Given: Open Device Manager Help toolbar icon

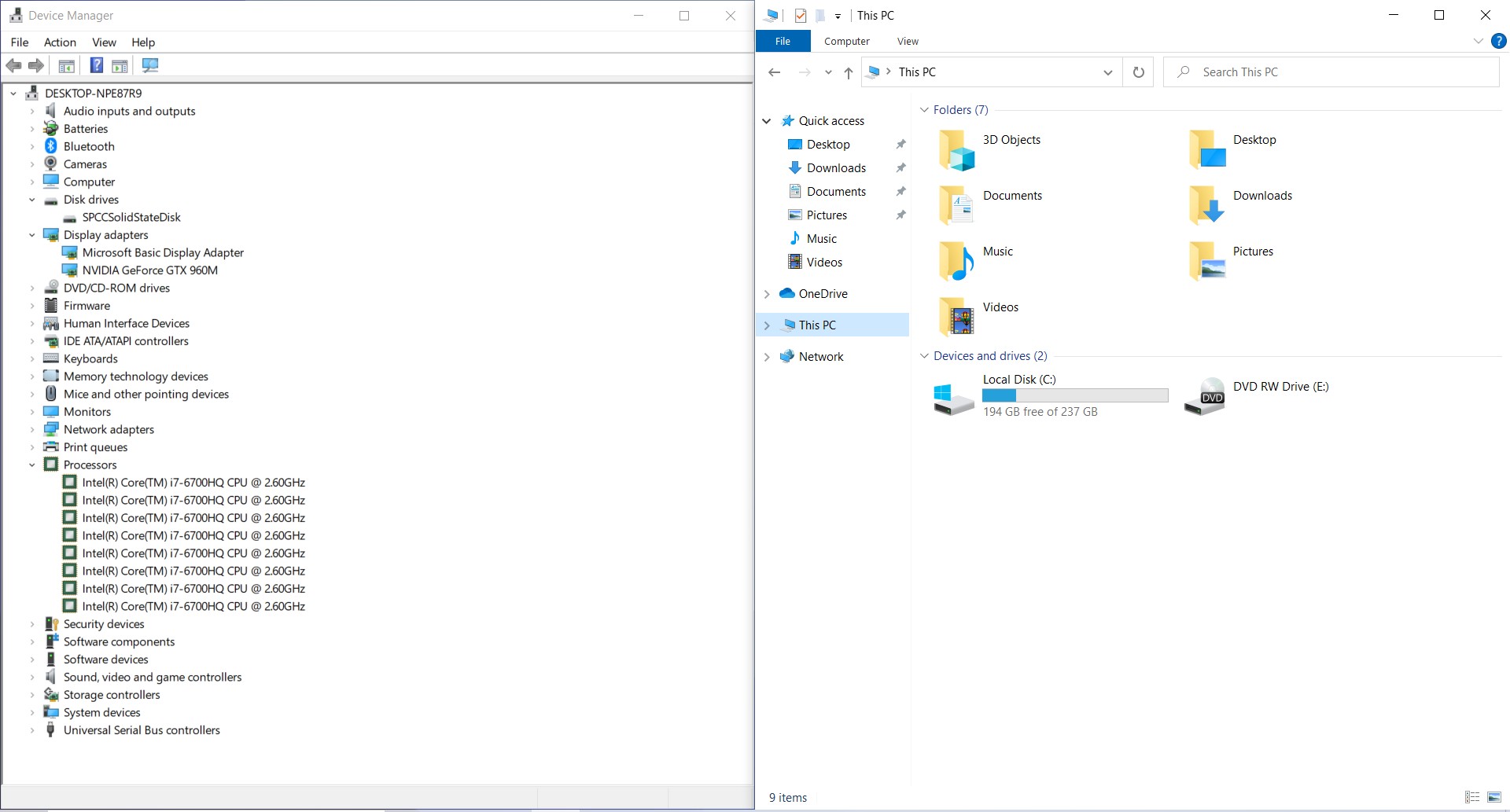Looking at the screenshot, I should pos(97,65).
